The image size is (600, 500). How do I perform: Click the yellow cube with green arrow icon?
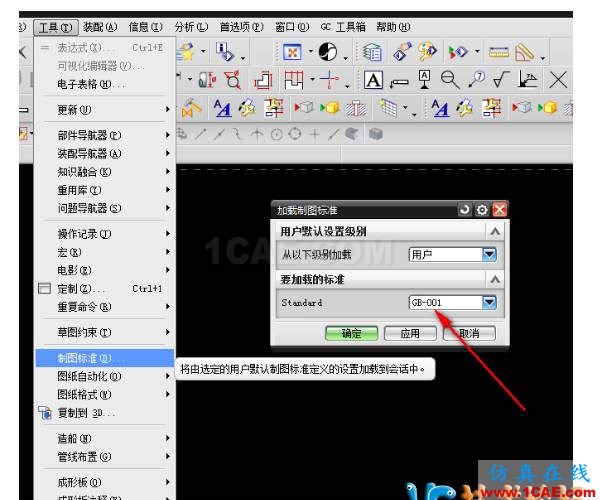[x=329, y=107]
